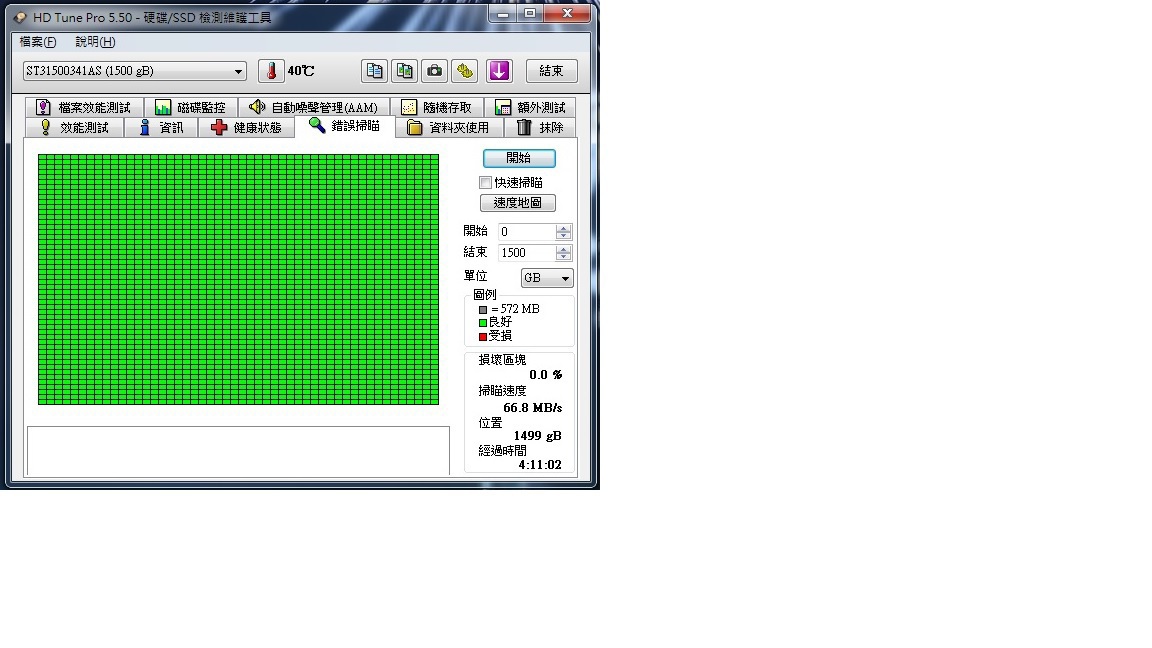Decrease the 結束 end value spinner
Viewport: 1152px width, 648px height.
[564, 257]
